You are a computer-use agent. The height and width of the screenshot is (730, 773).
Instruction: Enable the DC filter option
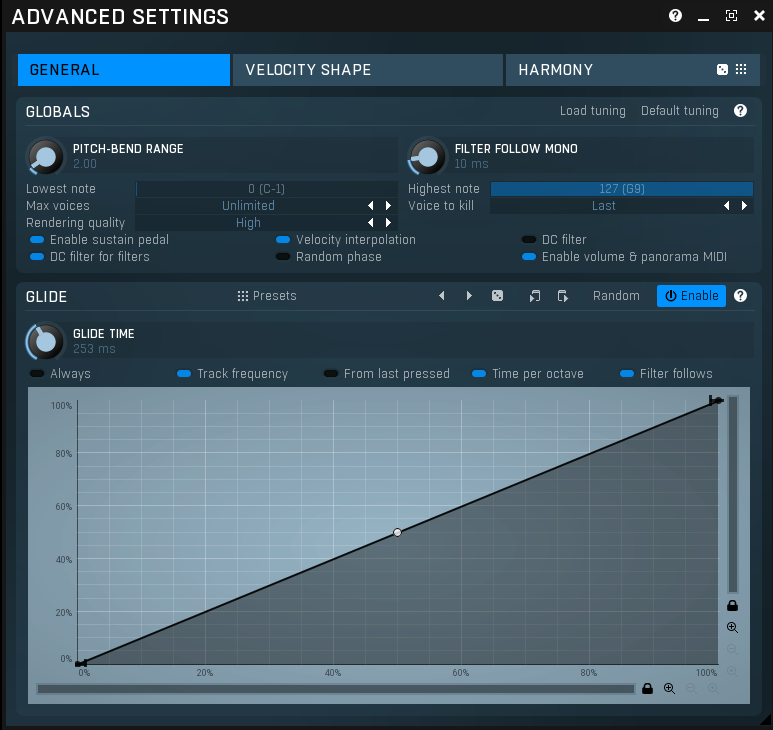pyautogui.click(x=529, y=240)
